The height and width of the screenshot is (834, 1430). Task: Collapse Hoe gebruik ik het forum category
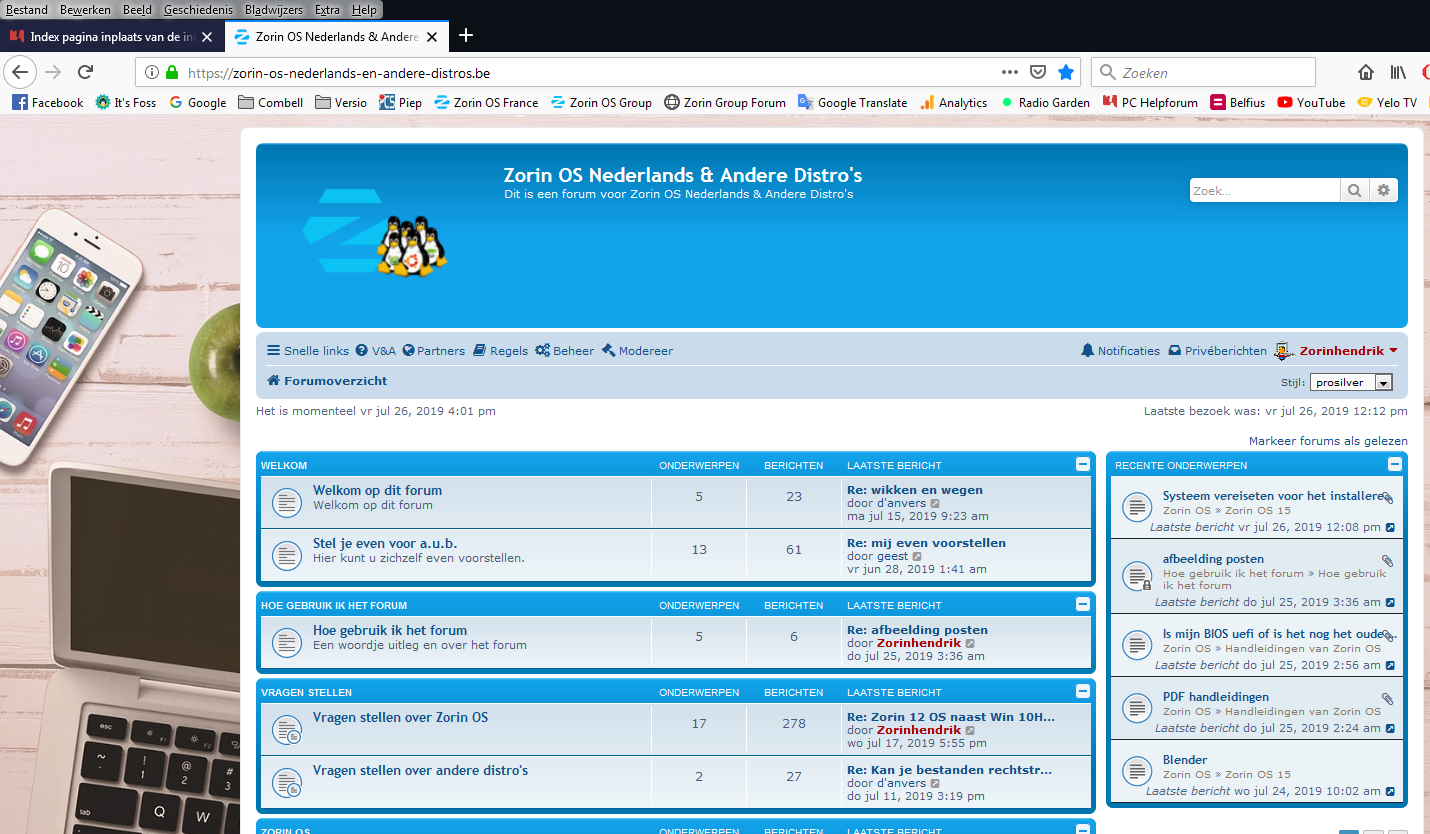pos(1083,604)
